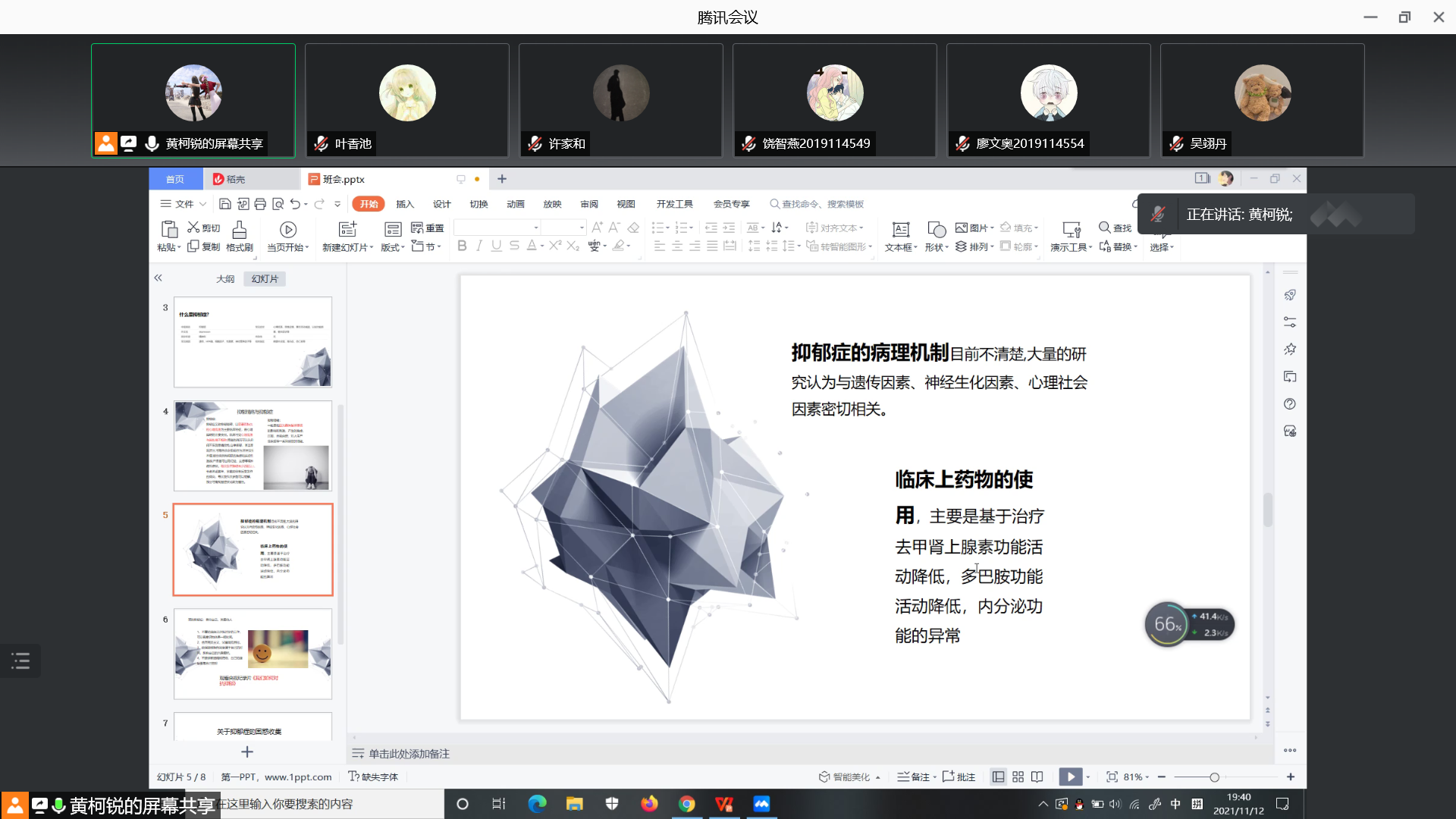Click the Format Painter (格式刷) icon
The width and height of the screenshot is (1456, 819).
239,230
